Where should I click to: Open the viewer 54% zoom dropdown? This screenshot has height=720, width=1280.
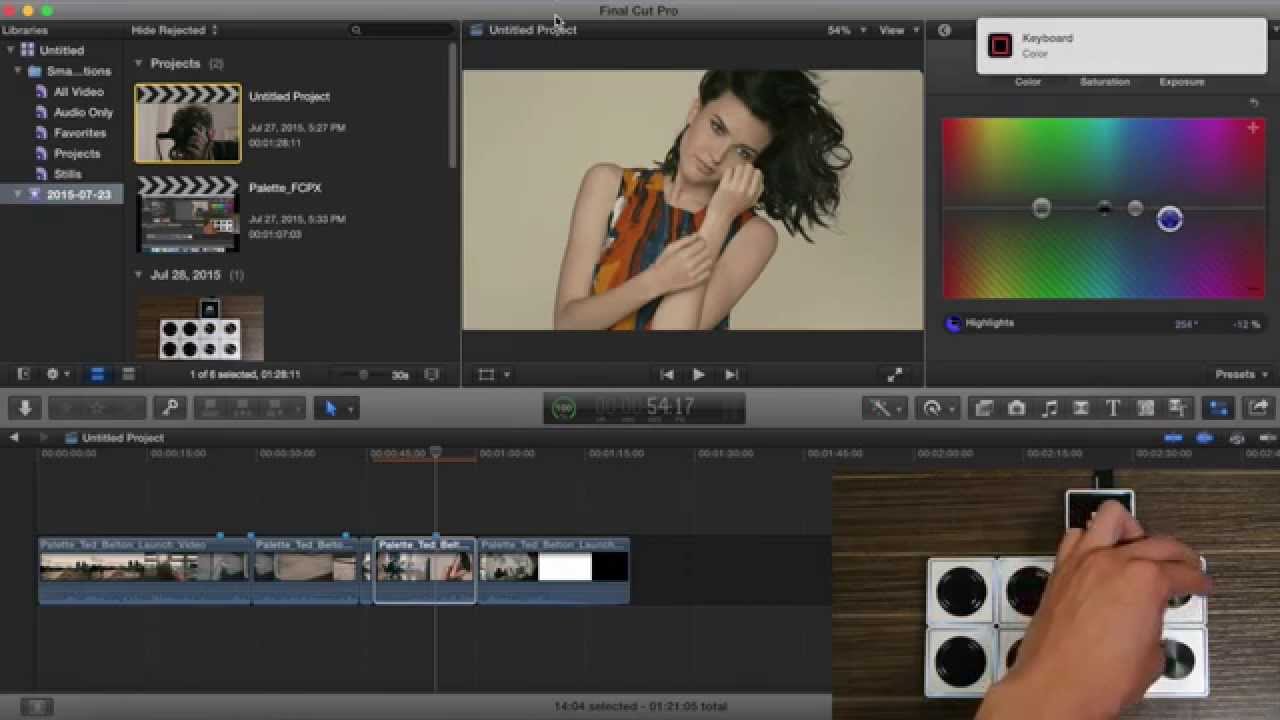pyautogui.click(x=845, y=31)
